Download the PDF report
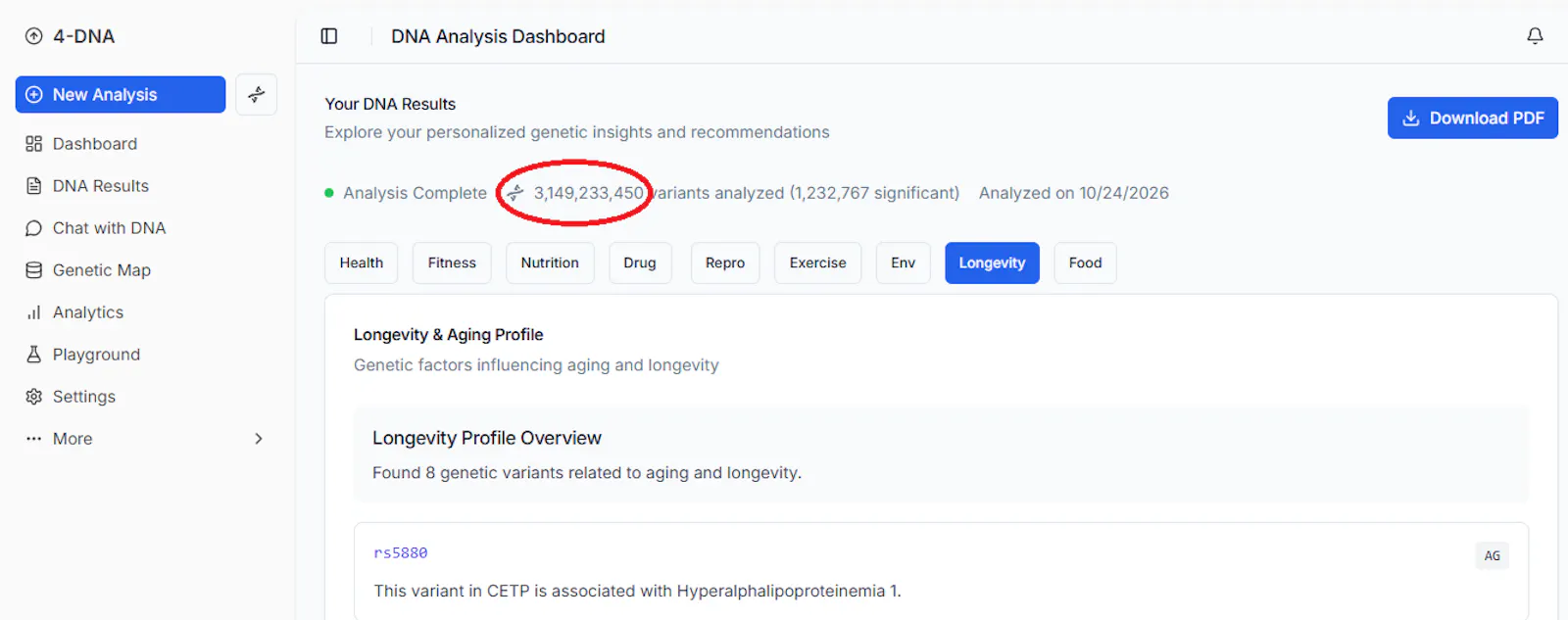1568x620 pixels. 1472,118
